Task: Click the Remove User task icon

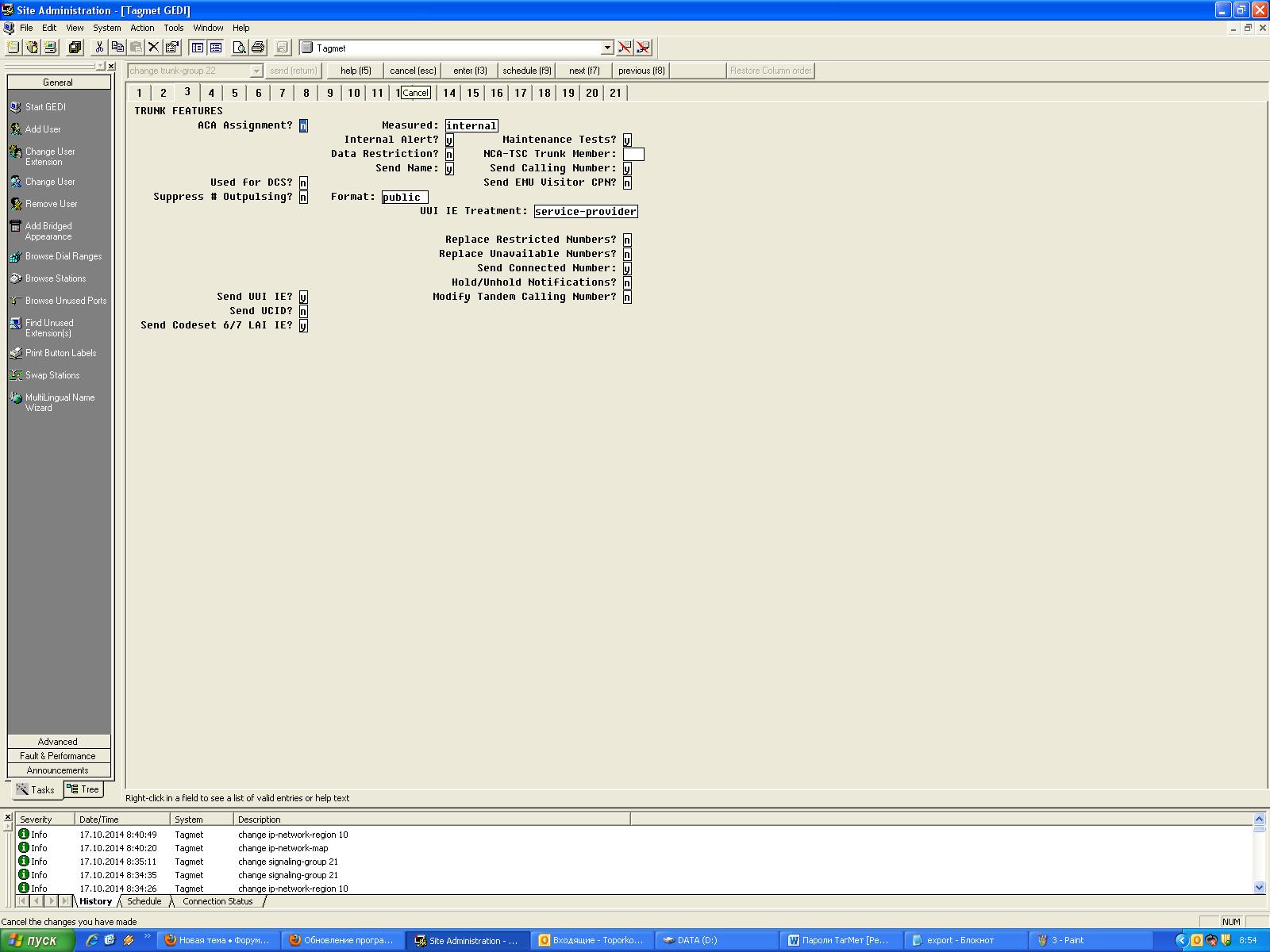Action: coord(15,204)
